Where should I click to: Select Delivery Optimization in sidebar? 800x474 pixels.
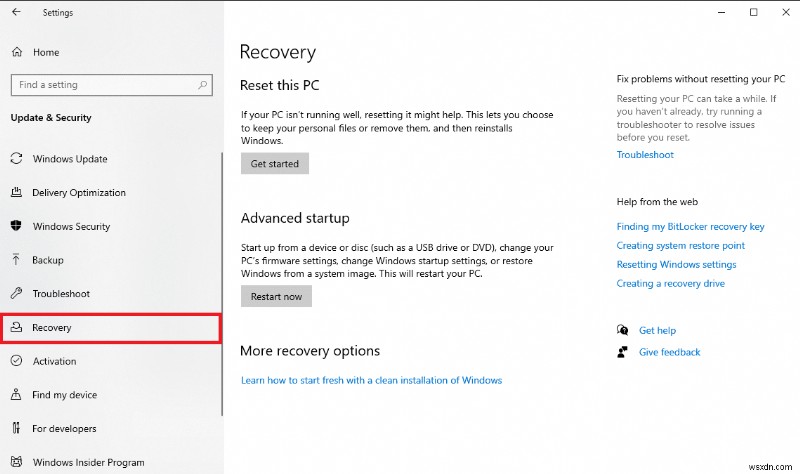79,192
